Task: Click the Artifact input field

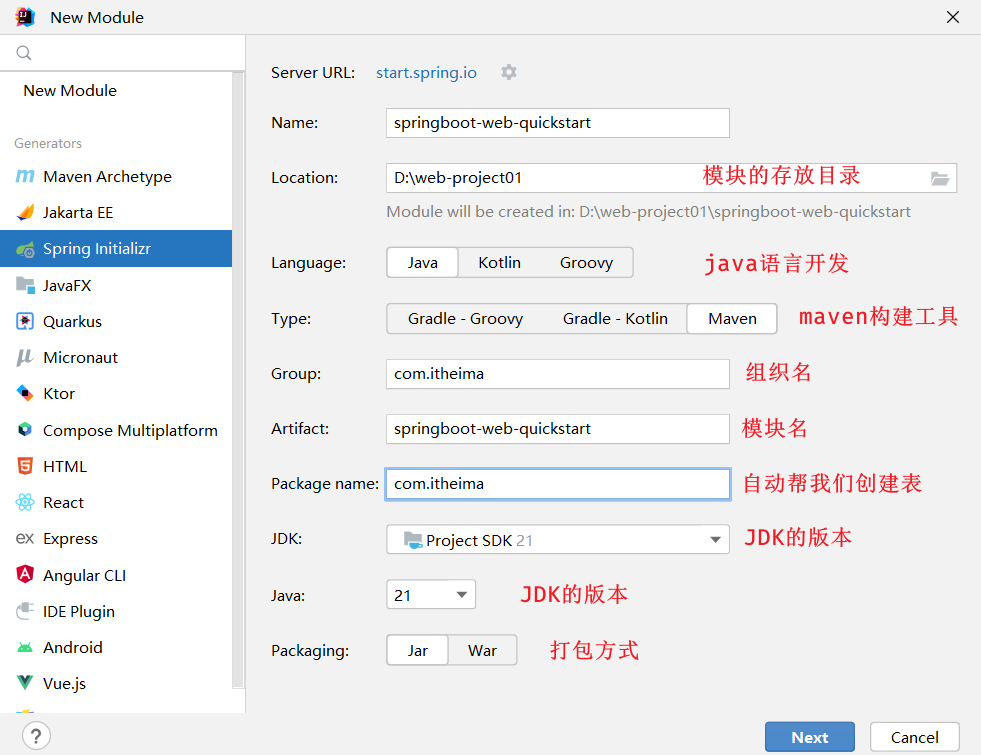Action: pyautogui.click(x=558, y=429)
